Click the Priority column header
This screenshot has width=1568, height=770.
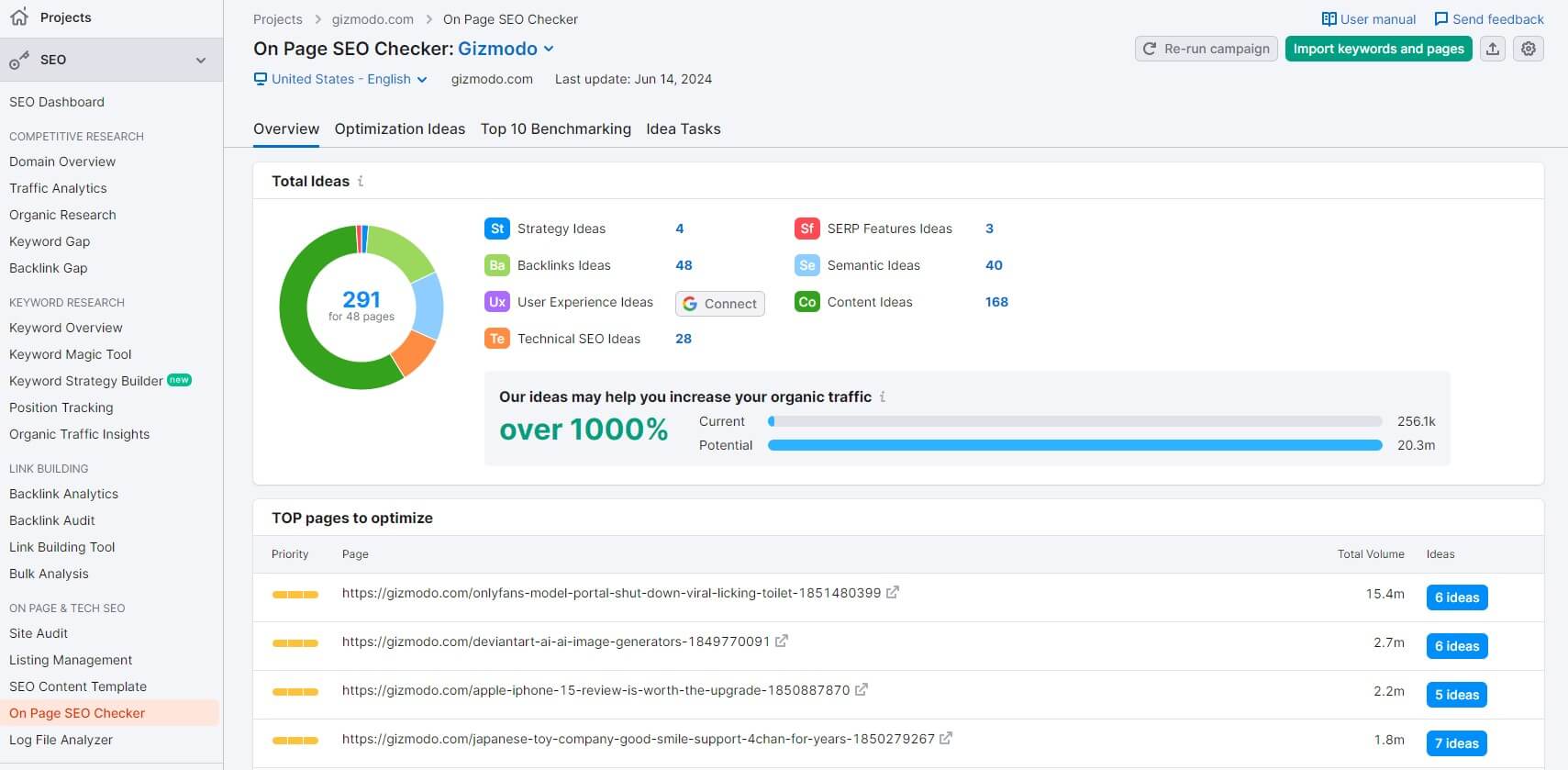point(290,554)
